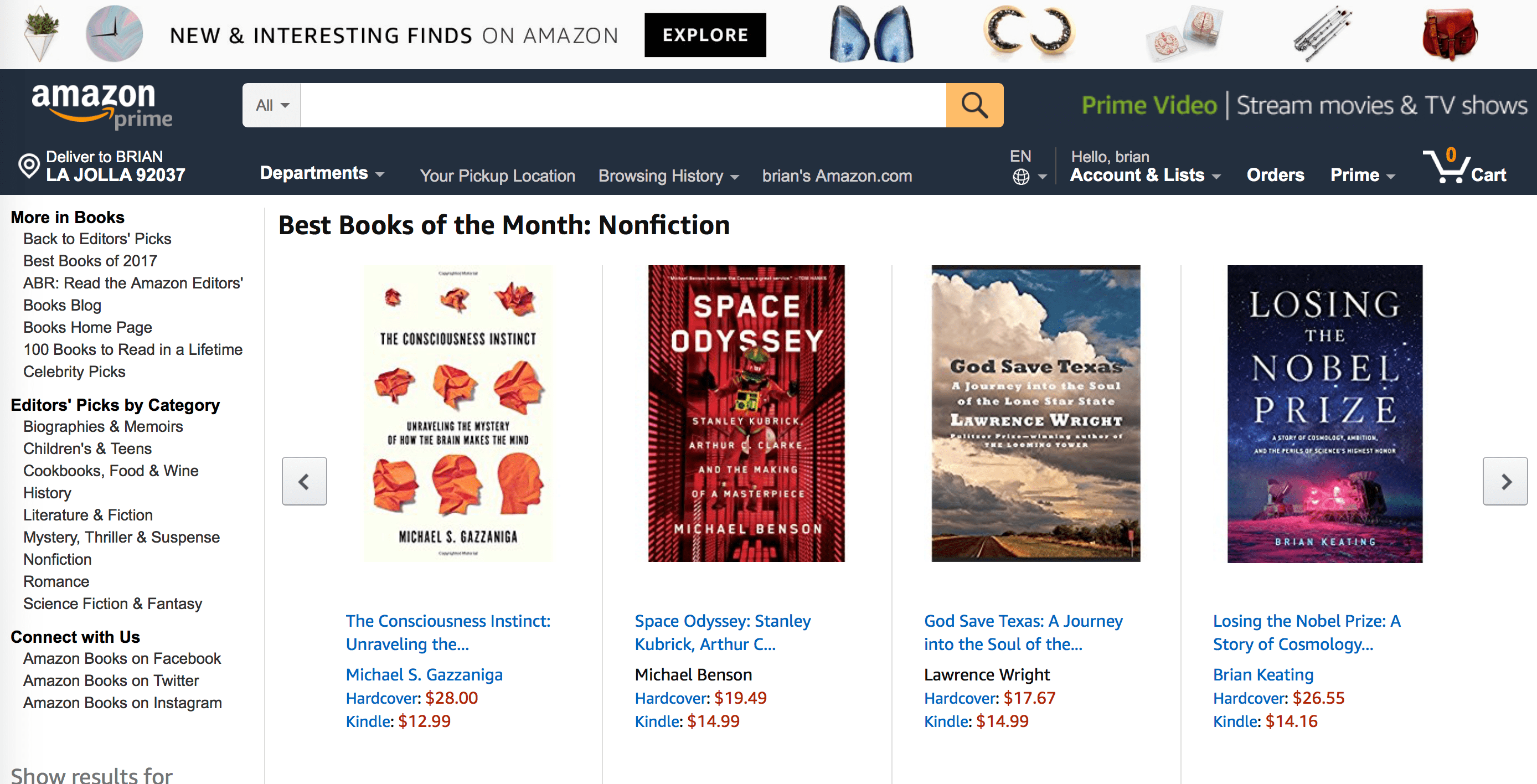Click the globe language icon
This screenshot has width=1537, height=784.
(x=1022, y=176)
